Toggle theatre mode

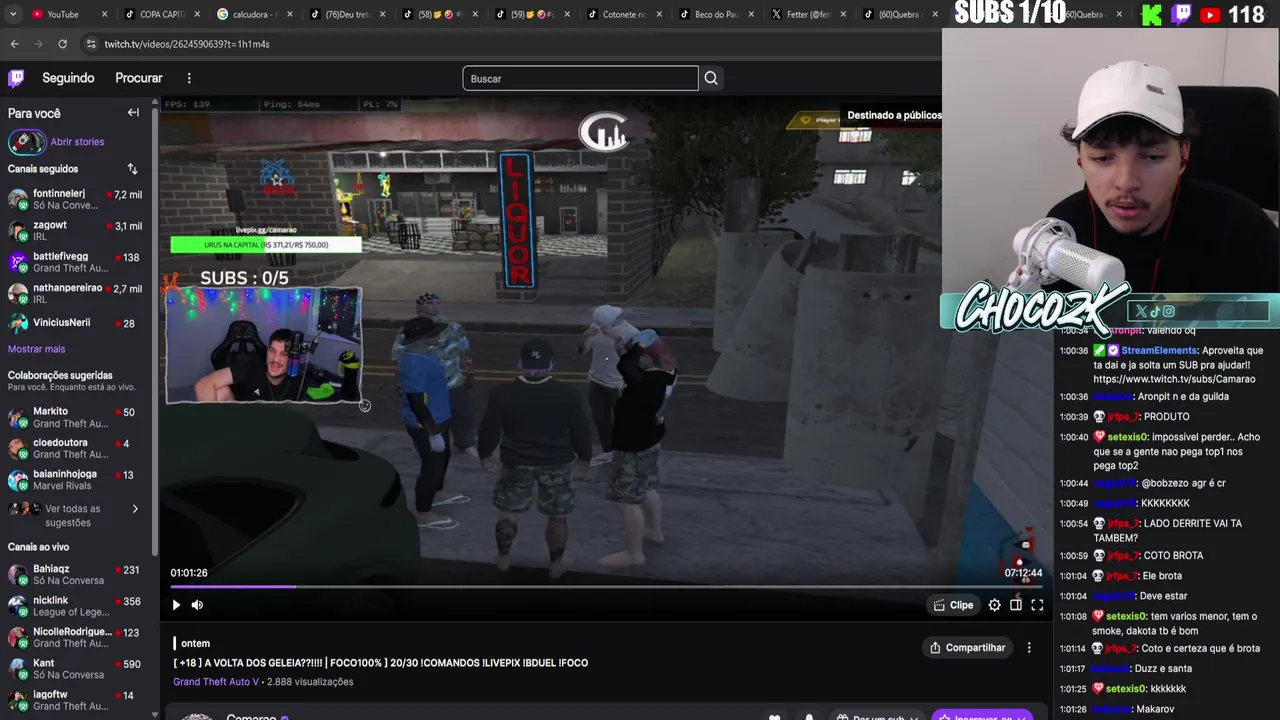[1016, 605]
